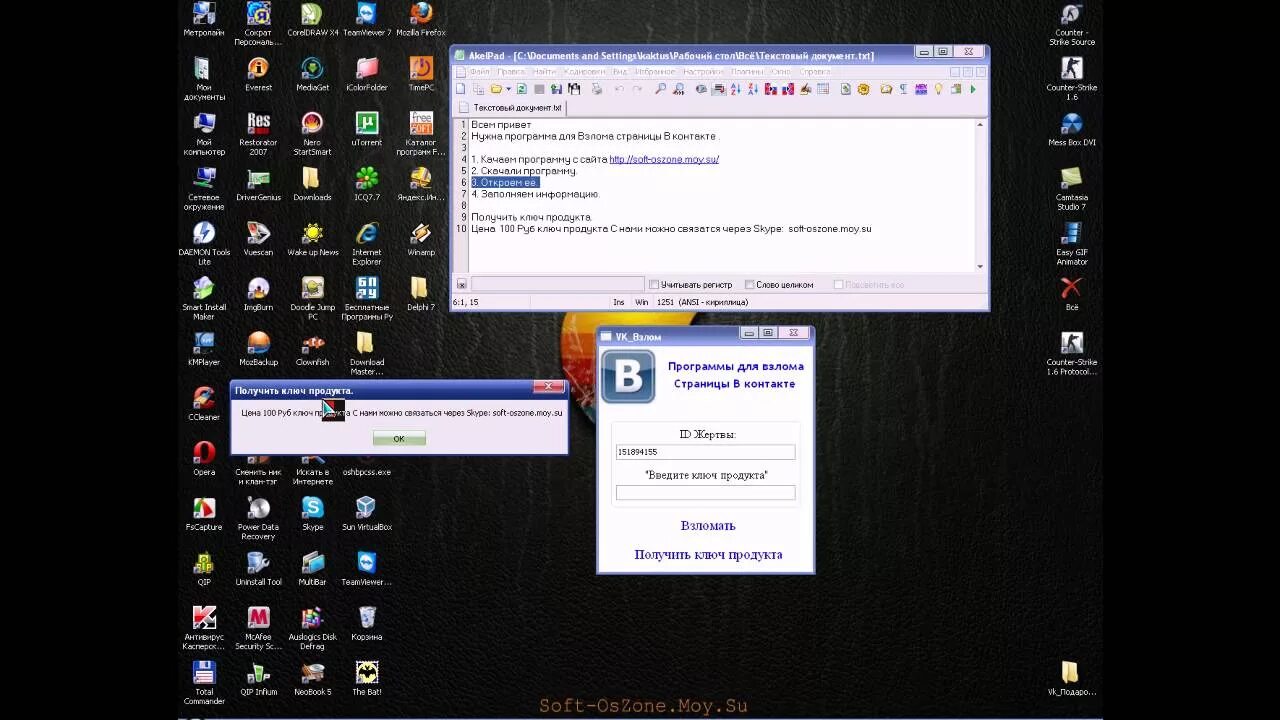Click the New document icon in AkelPad toolbar
Screen dimensions: 1280x720
pos(459,89)
